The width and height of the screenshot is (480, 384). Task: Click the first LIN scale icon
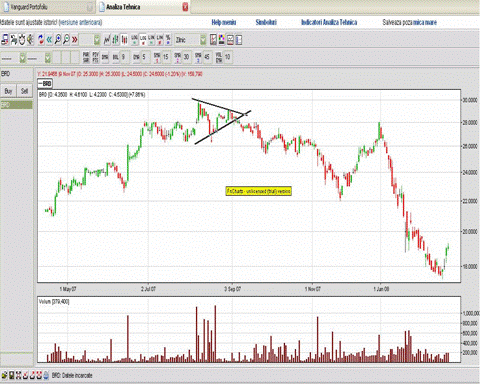point(151,39)
